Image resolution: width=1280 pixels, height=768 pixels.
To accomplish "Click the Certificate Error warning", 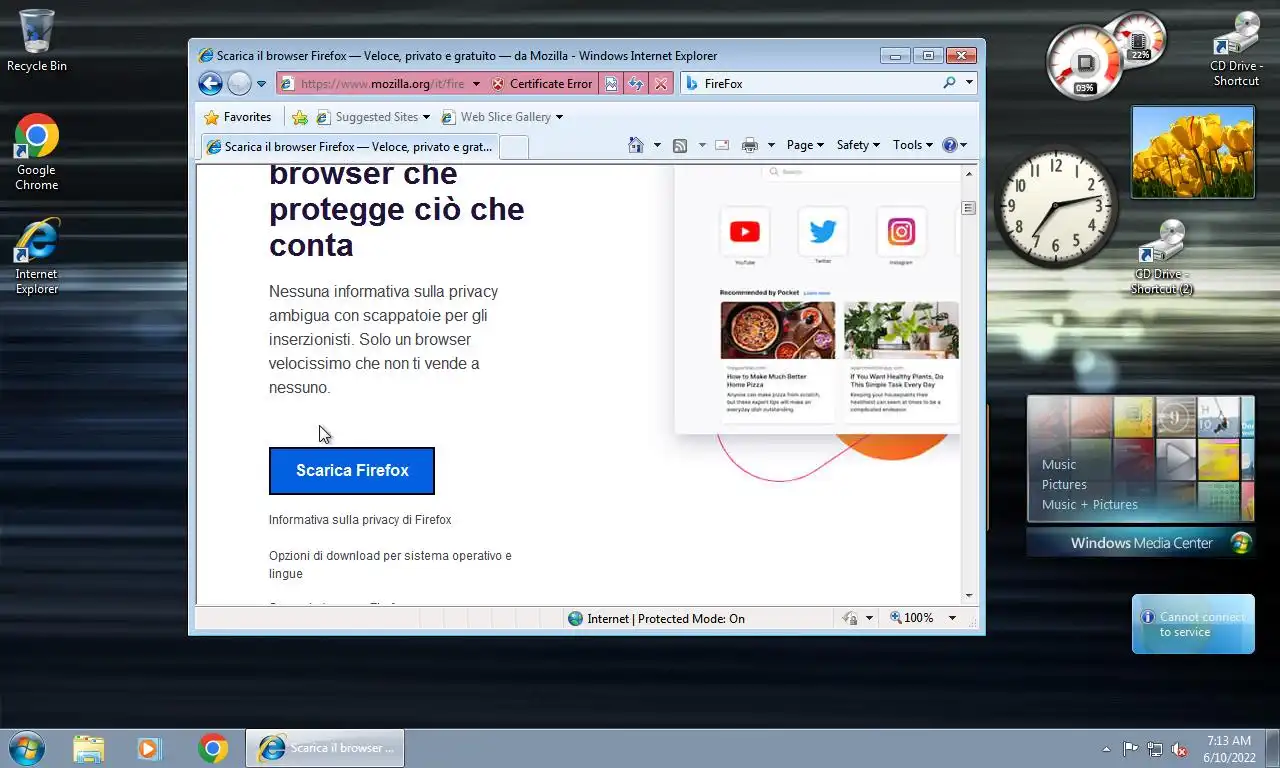I will pyautogui.click(x=542, y=84).
